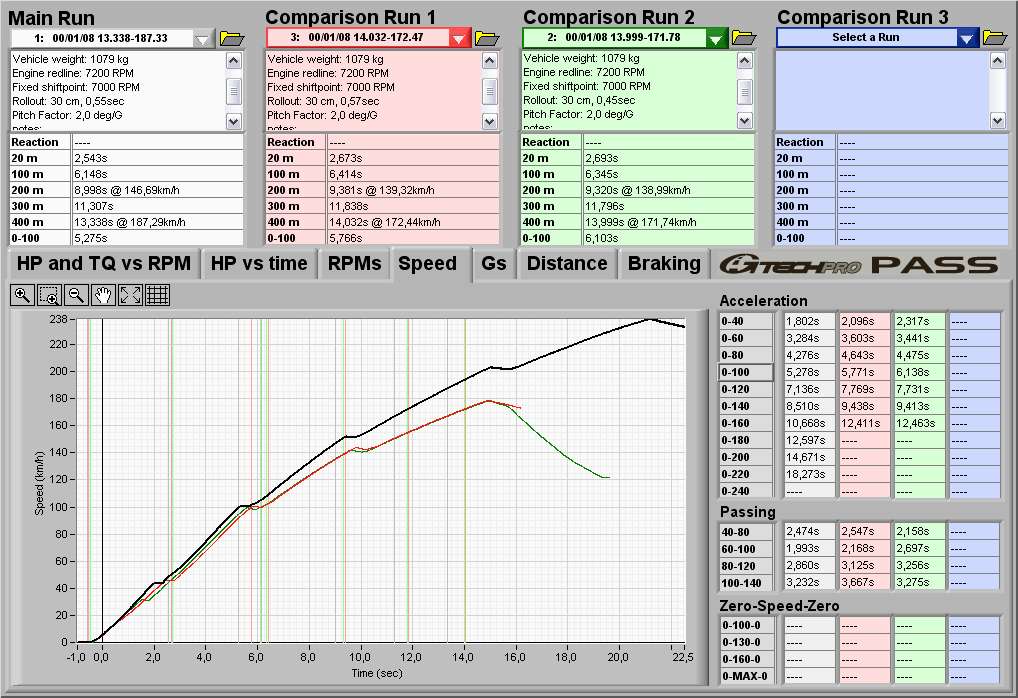Toggle the chart grid lines icon
Viewport: 1018px width, 698px height.
pyautogui.click(x=157, y=294)
